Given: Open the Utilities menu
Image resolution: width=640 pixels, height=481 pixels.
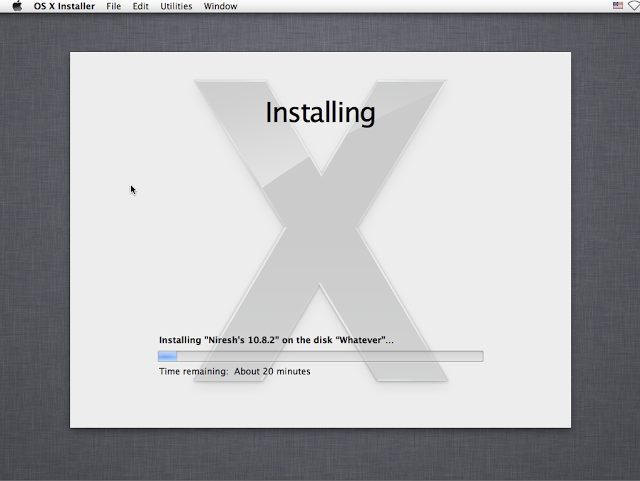Looking at the screenshot, I should click(x=176, y=6).
